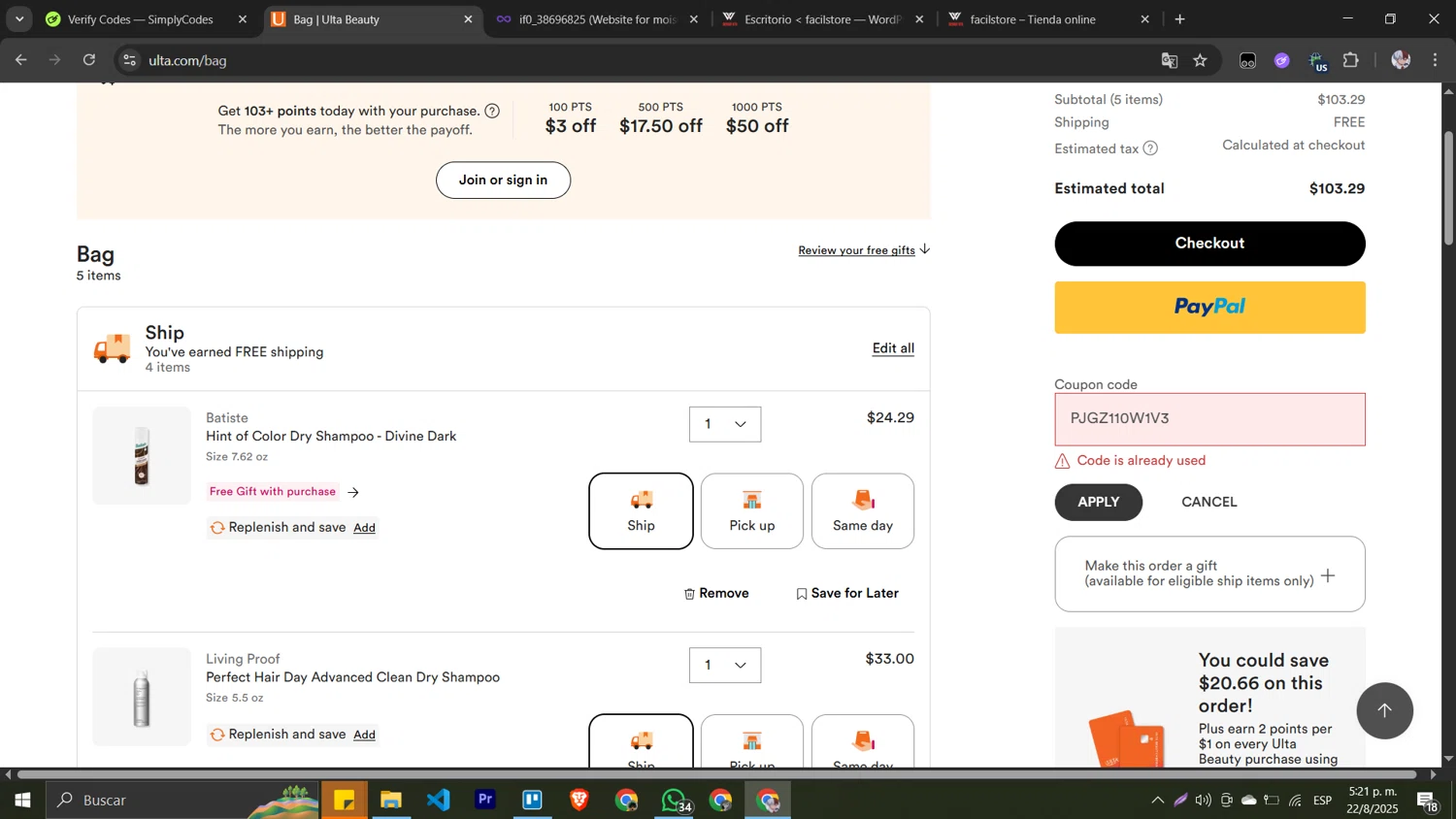Open Premiere Pro from taskbar
1456x819 pixels.
[x=485, y=801]
